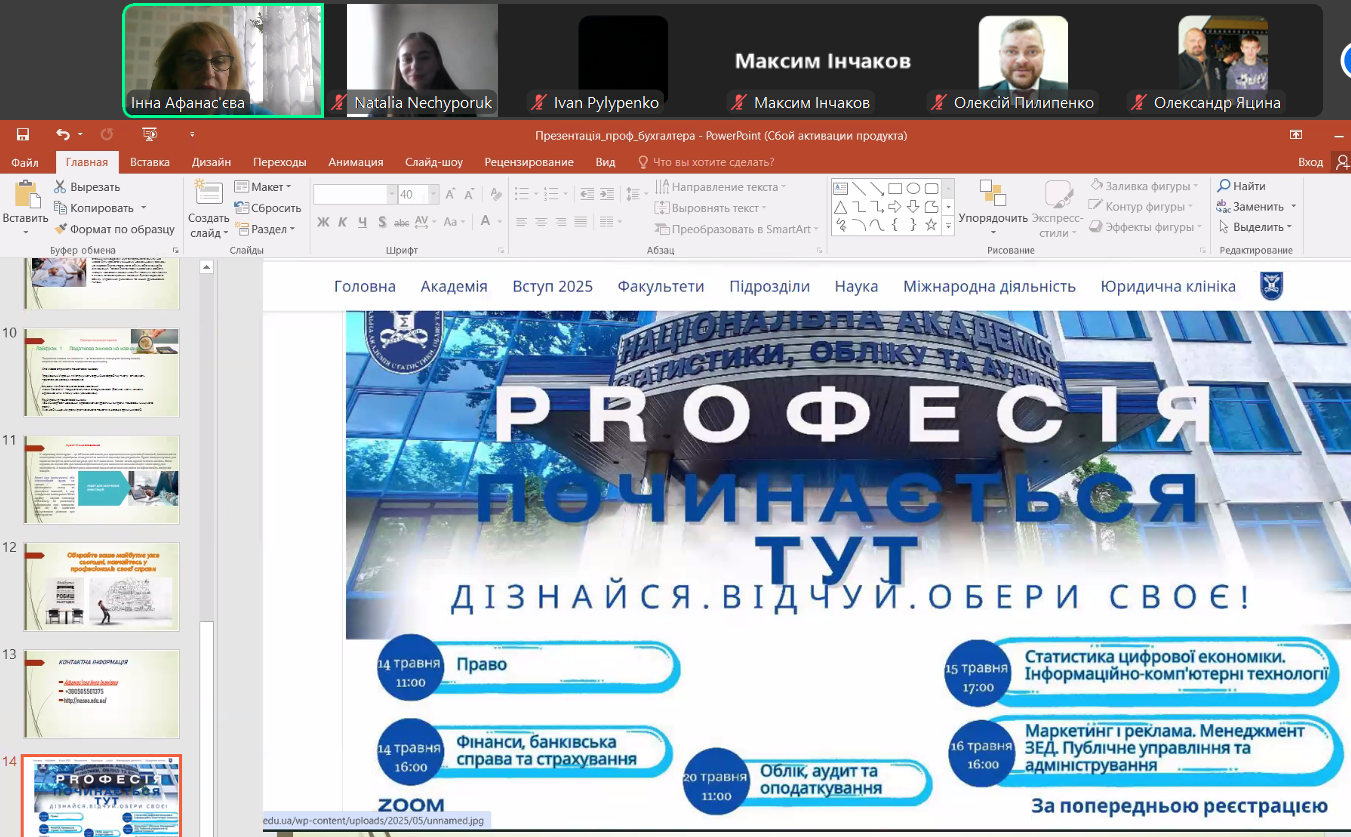Click the Вход sign-in link
The image size is (1351, 837).
[x=1310, y=162]
